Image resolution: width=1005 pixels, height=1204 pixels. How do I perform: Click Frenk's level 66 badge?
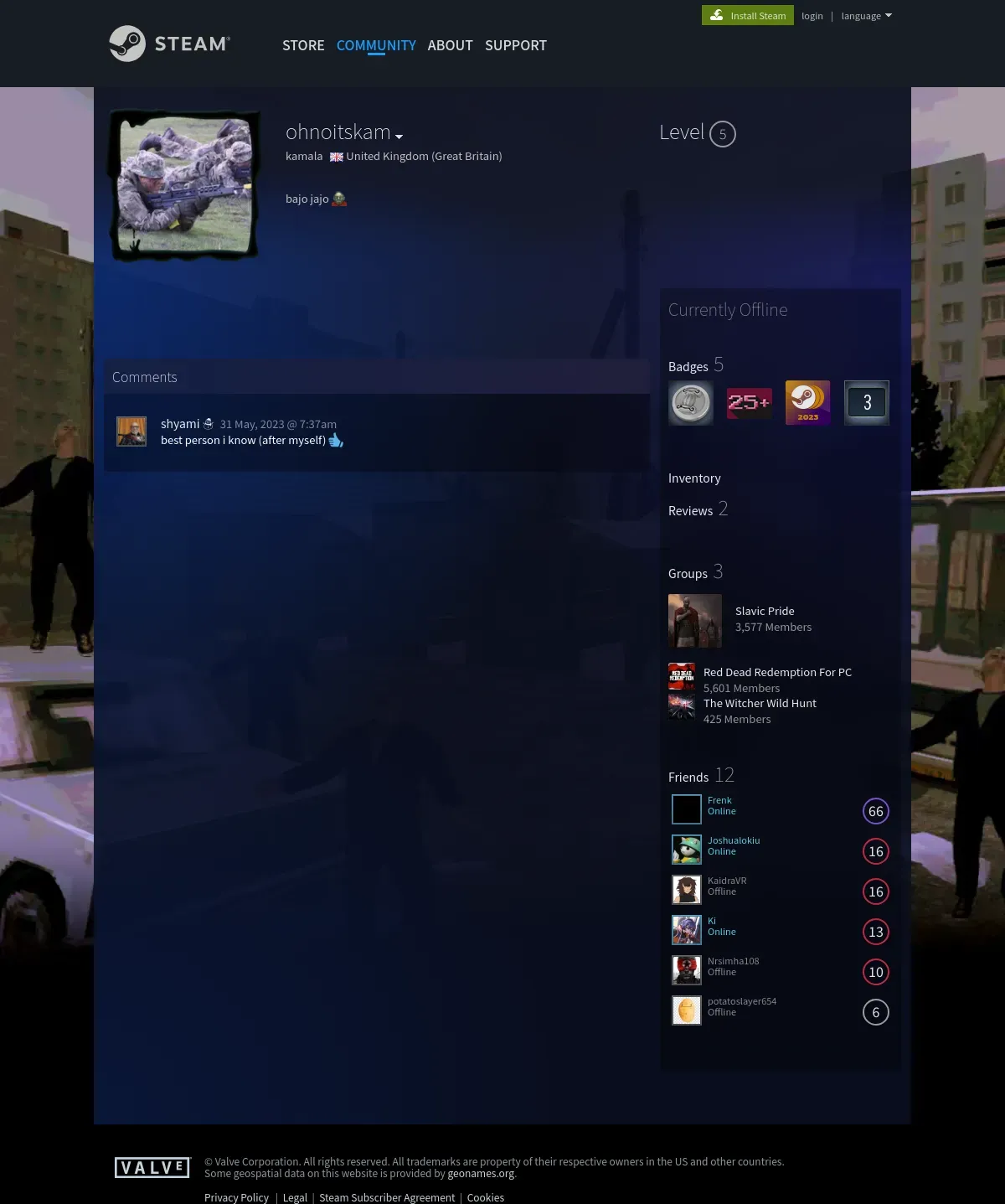coord(876,811)
